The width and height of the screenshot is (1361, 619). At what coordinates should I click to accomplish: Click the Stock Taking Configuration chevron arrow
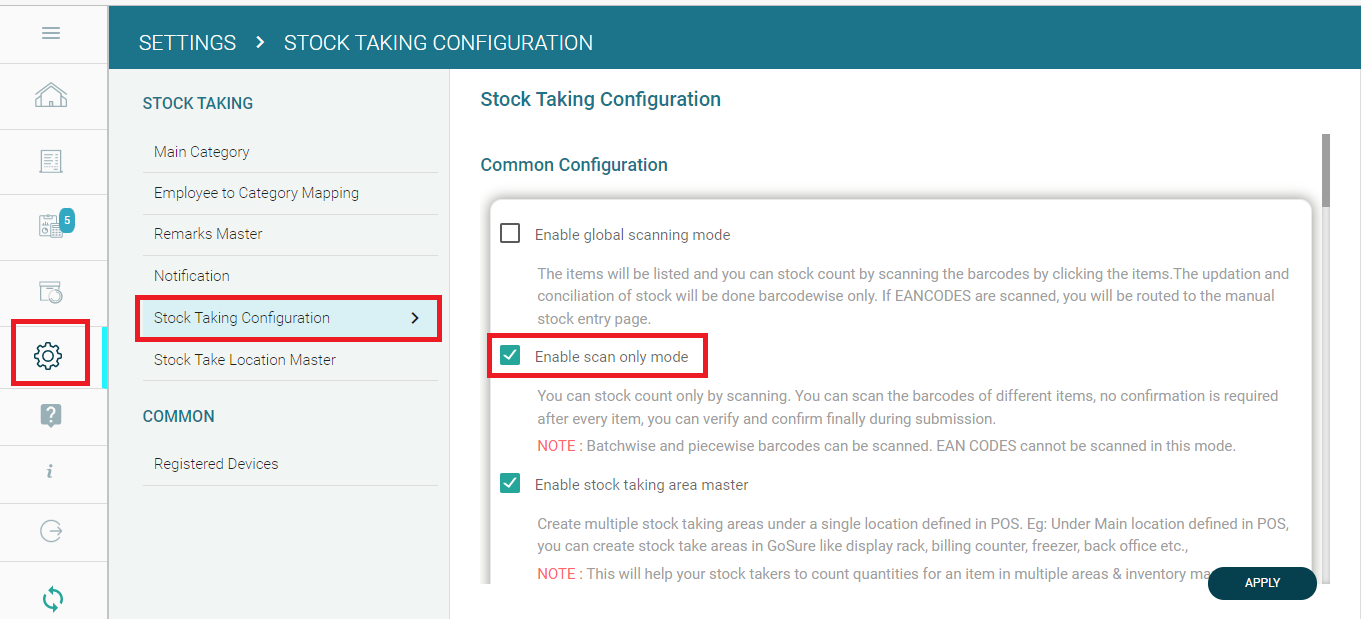[416, 318]
